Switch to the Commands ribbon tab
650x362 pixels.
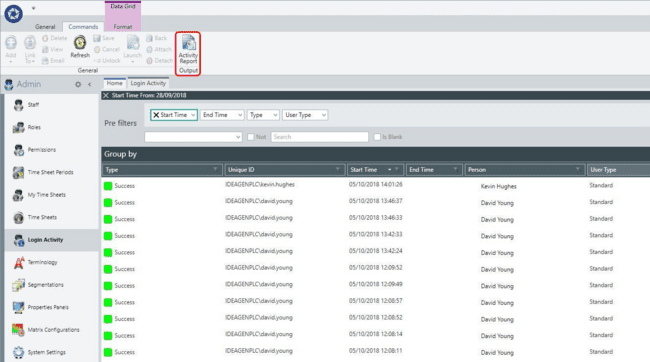pyautogui.click(x=83, y=27)
